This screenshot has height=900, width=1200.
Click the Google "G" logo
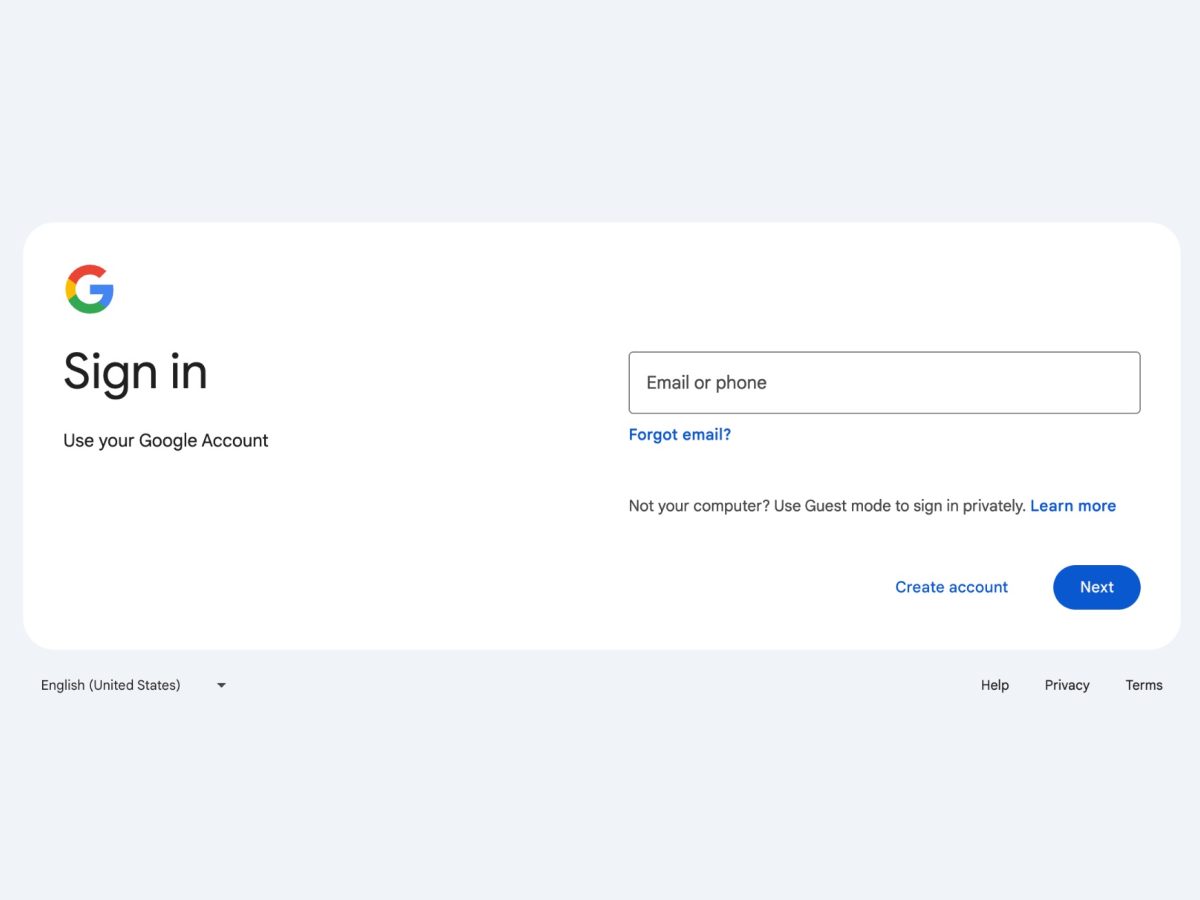point(90,289)
